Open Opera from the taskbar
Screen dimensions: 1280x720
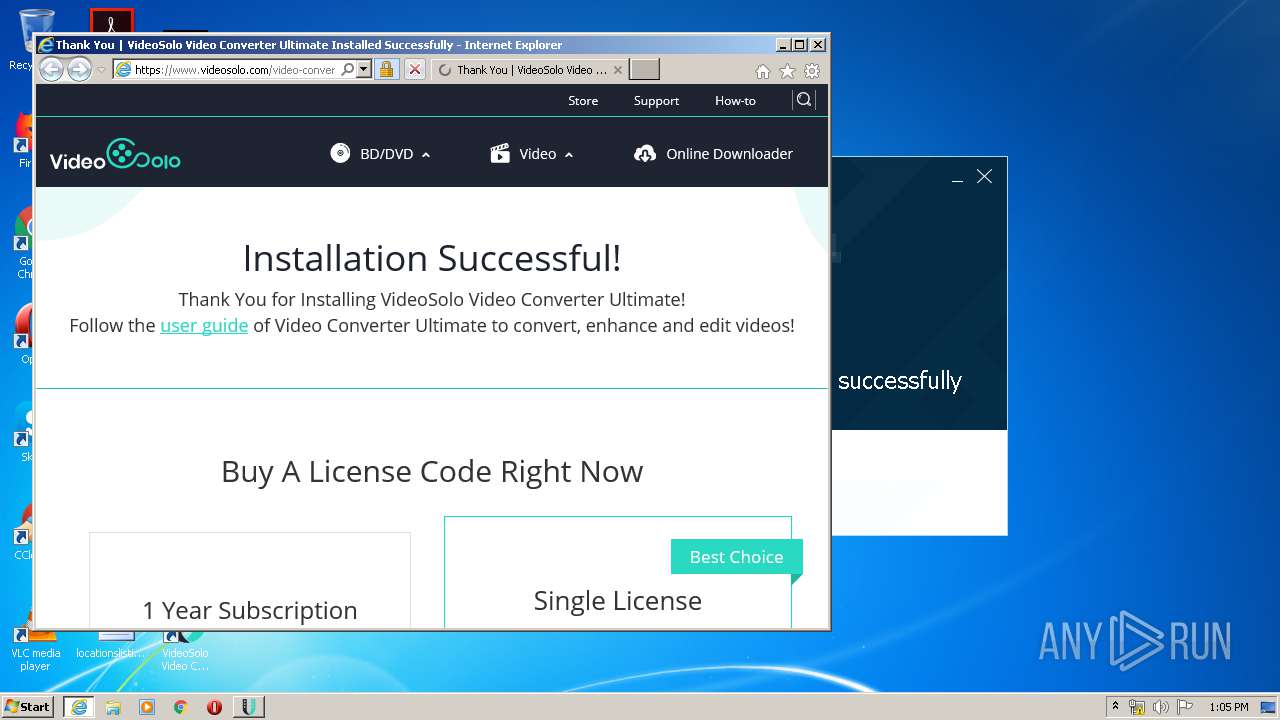click(x=214, y=707)
